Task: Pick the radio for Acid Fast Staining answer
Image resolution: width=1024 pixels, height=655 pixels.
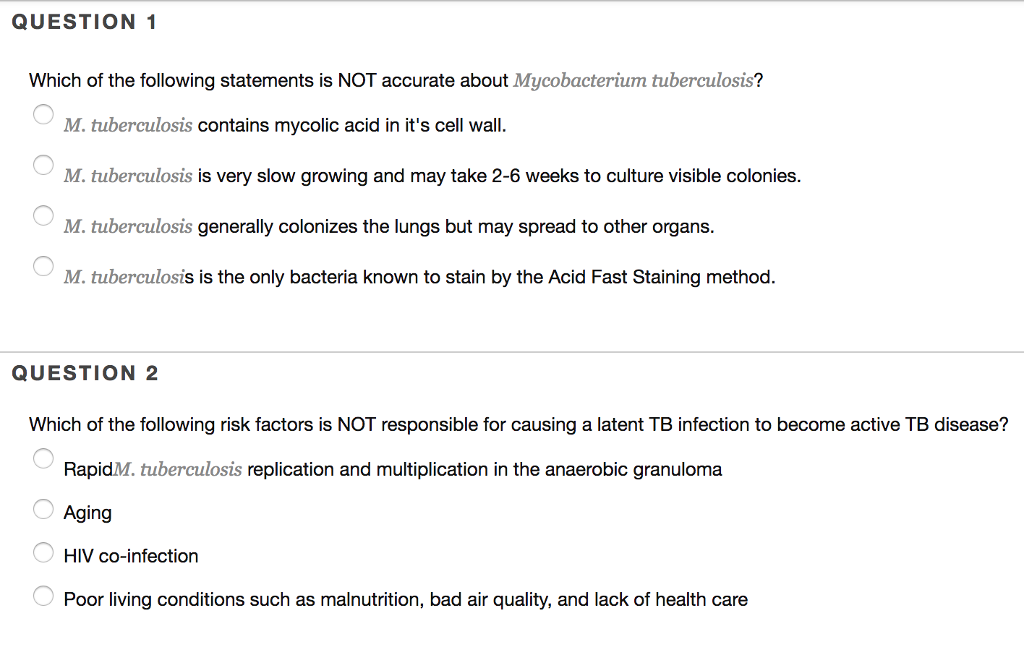Action: [42, 265]
